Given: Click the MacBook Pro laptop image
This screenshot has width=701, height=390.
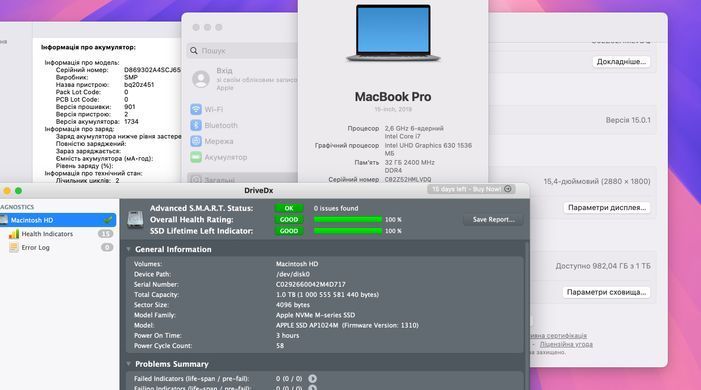Looking at the screenshot, I should tap(393, 34).
